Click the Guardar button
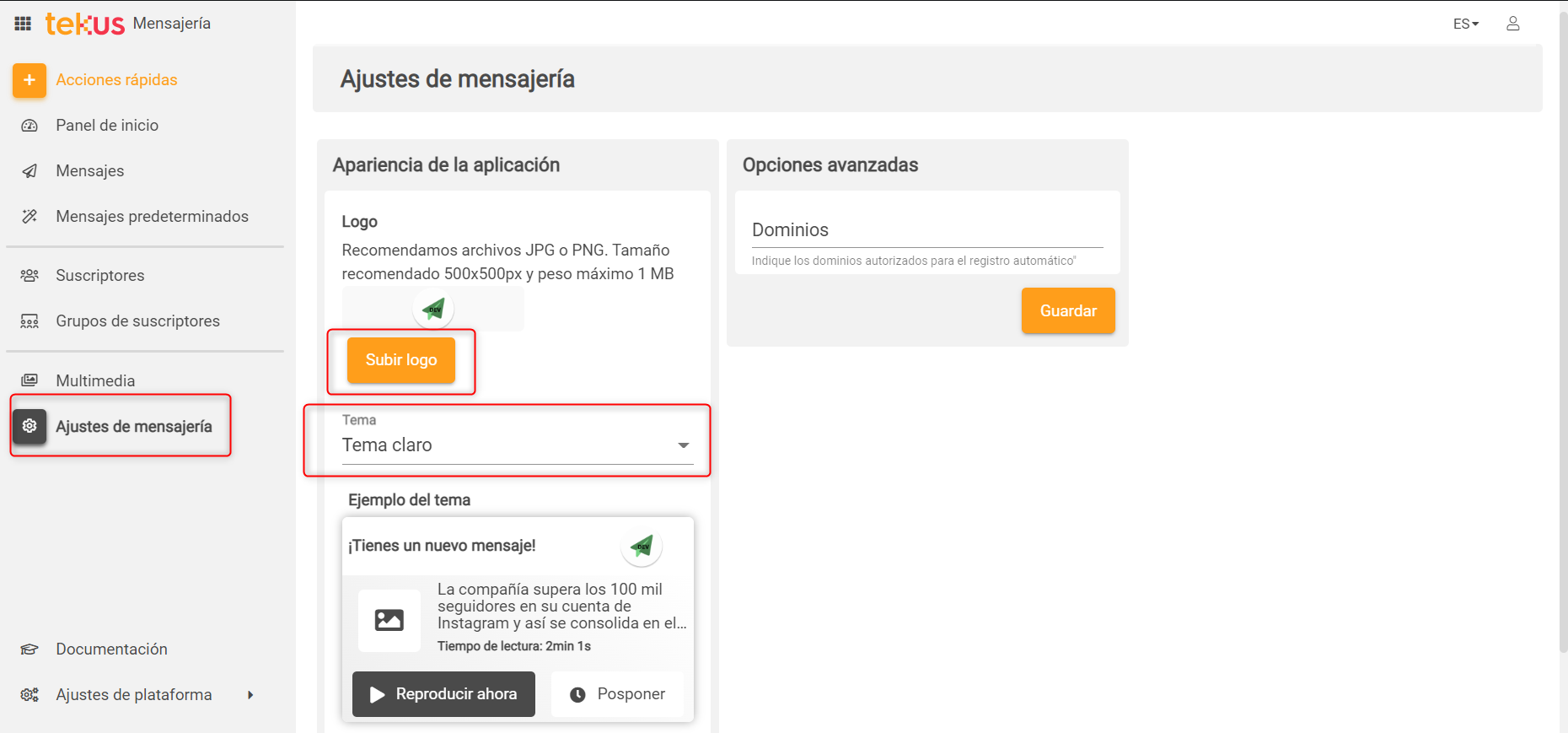The width and height of the screenshot is (1568, 733). (x=1067, y=310)
